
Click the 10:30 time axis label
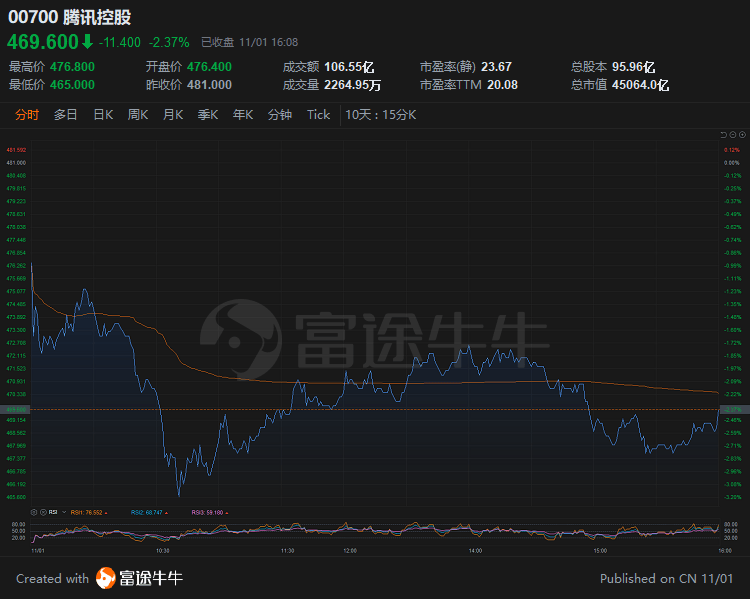click(x=163, y=551)
